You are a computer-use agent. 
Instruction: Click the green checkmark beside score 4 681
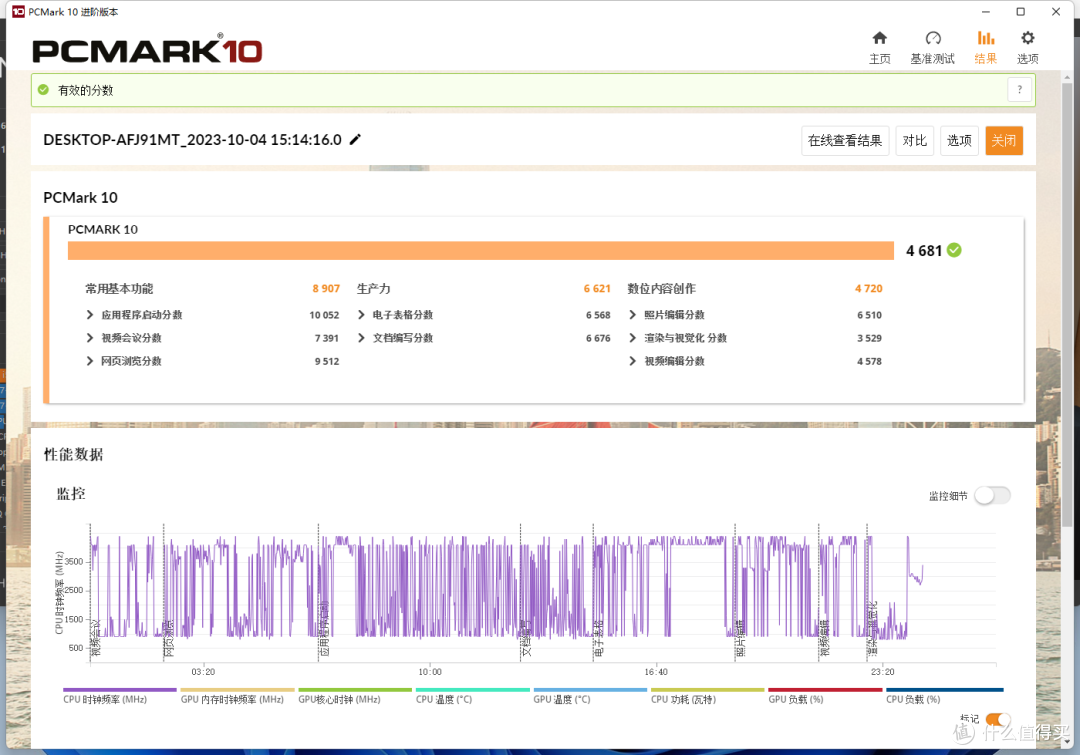[954, 250]
